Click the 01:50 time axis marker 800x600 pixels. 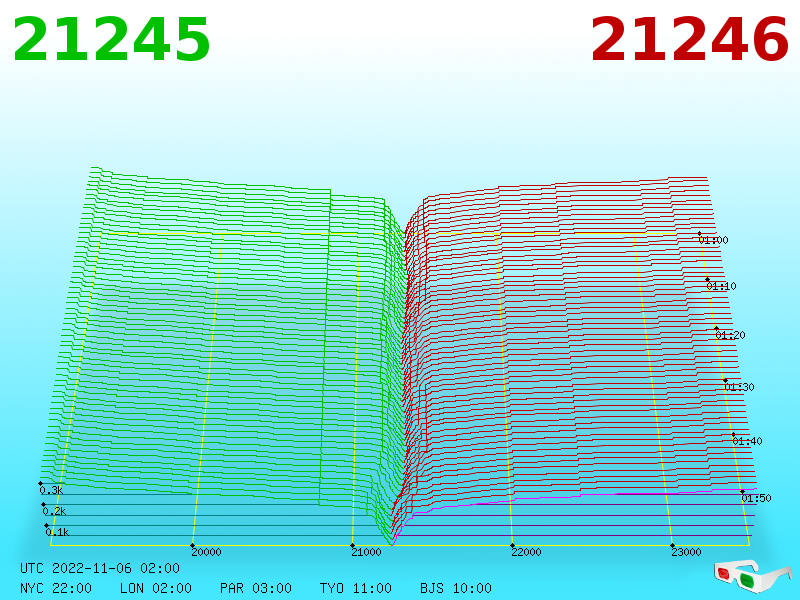[756, 498]
